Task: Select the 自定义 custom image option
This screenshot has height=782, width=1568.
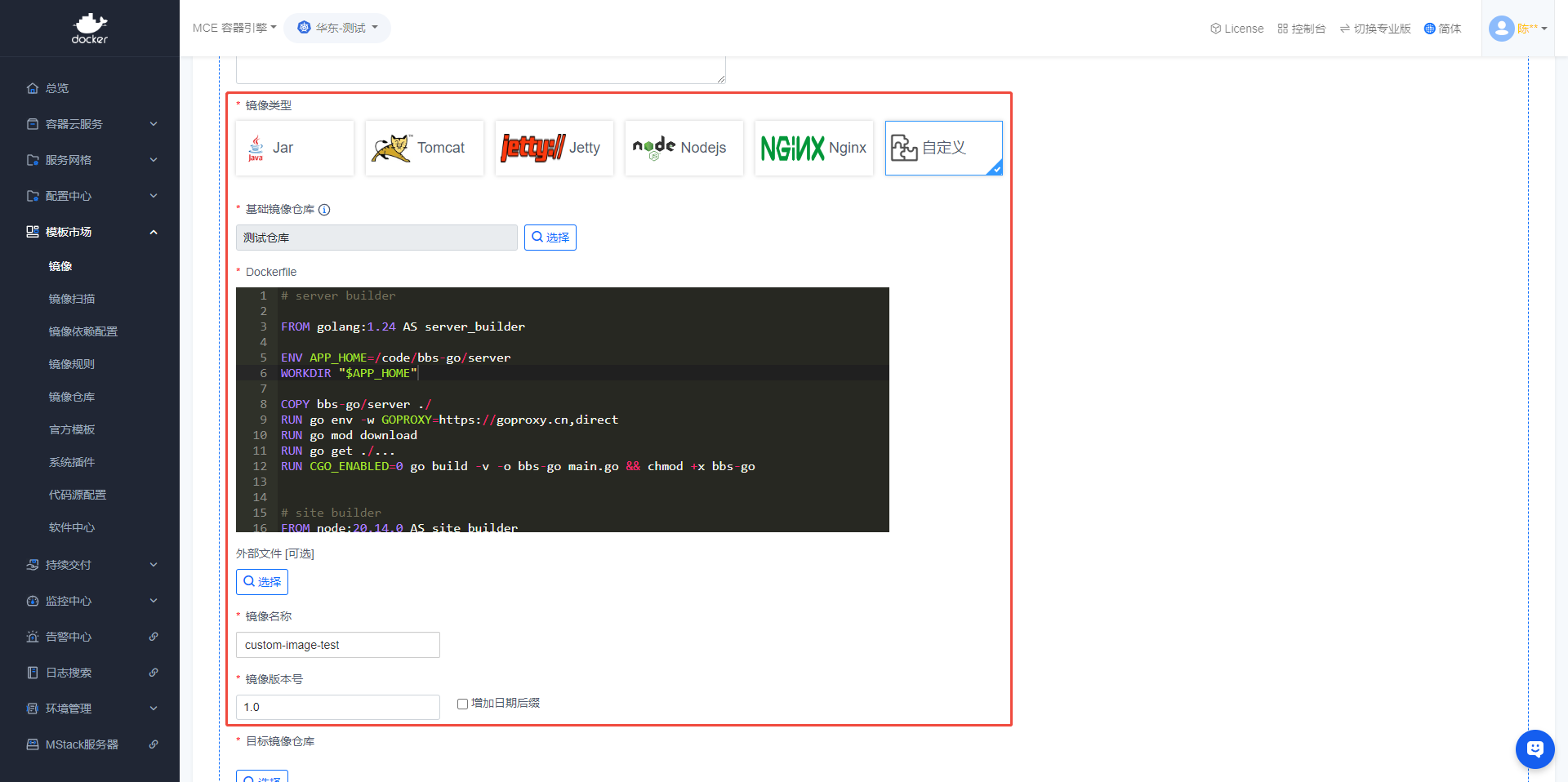Action: [943, 148]
